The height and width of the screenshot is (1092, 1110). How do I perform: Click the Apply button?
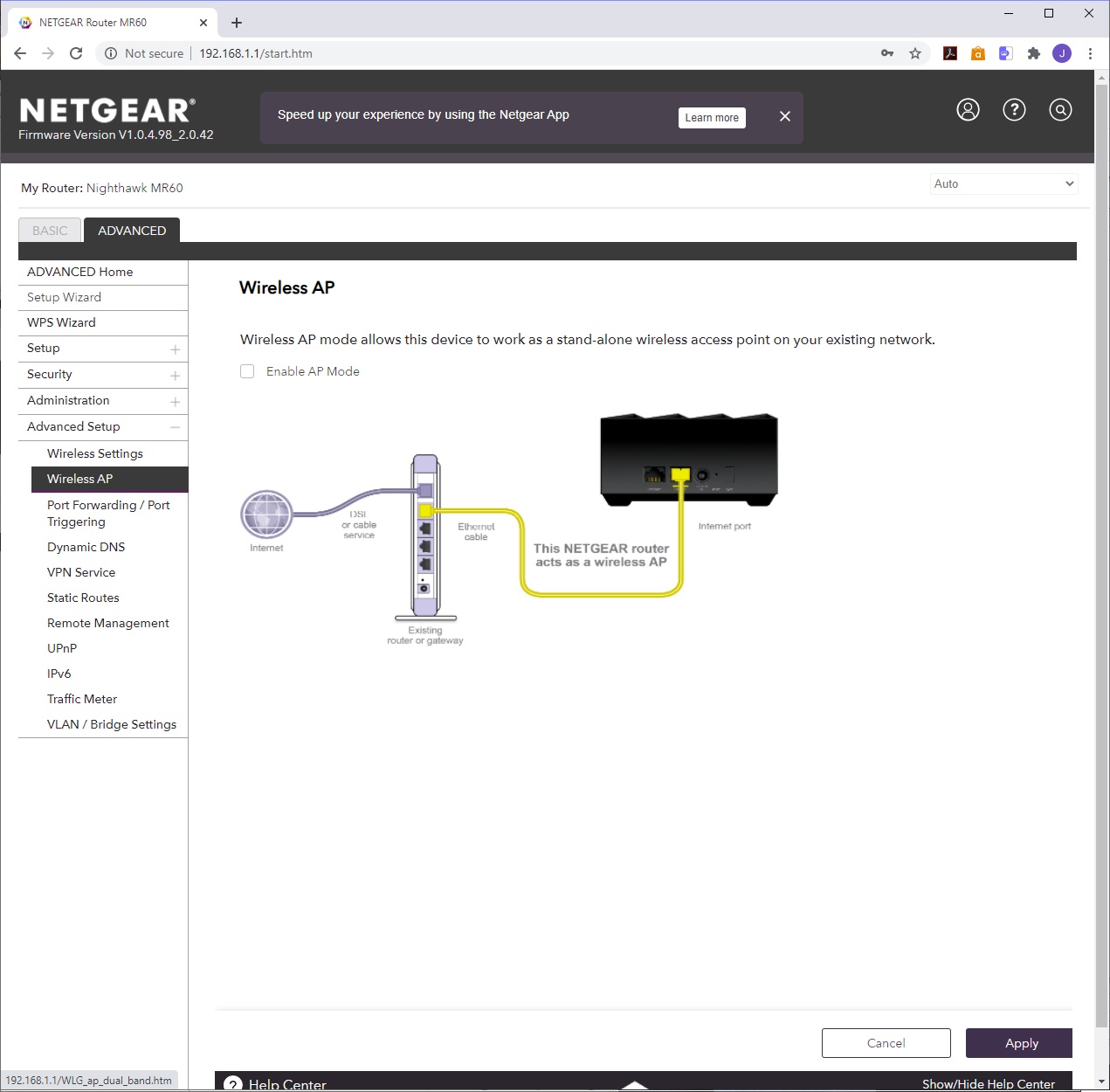click(x=1019, y=1043)
